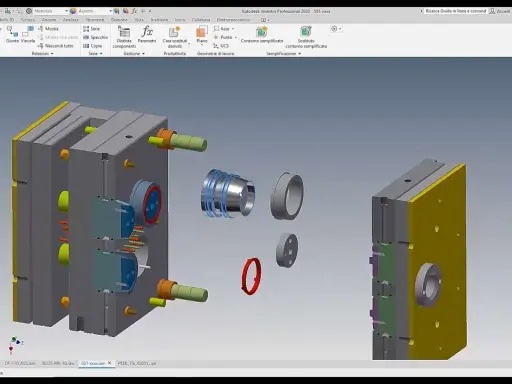Image resolution: width=512 pixels, height=384 pixels.
Task: Switch to the Ambienti ribbon tab
Action: [159, 20]
